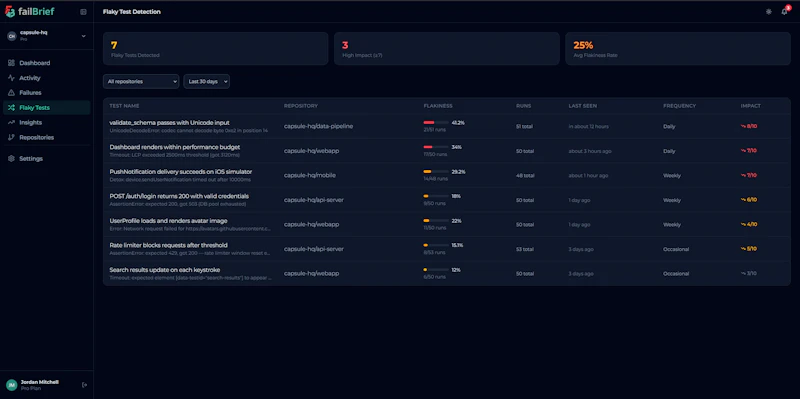Click the 8/10 impact trend icon
This screenshot has height=399, width=800.
point(743,126)
